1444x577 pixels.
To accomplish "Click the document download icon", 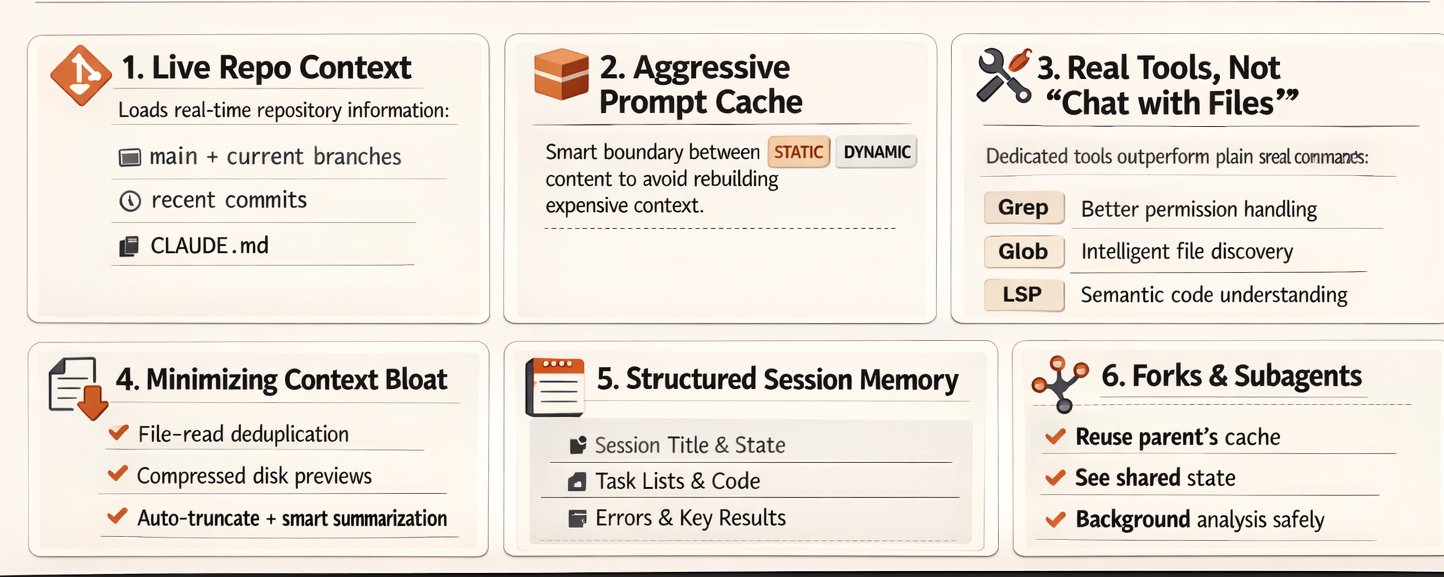I will 78,388.
